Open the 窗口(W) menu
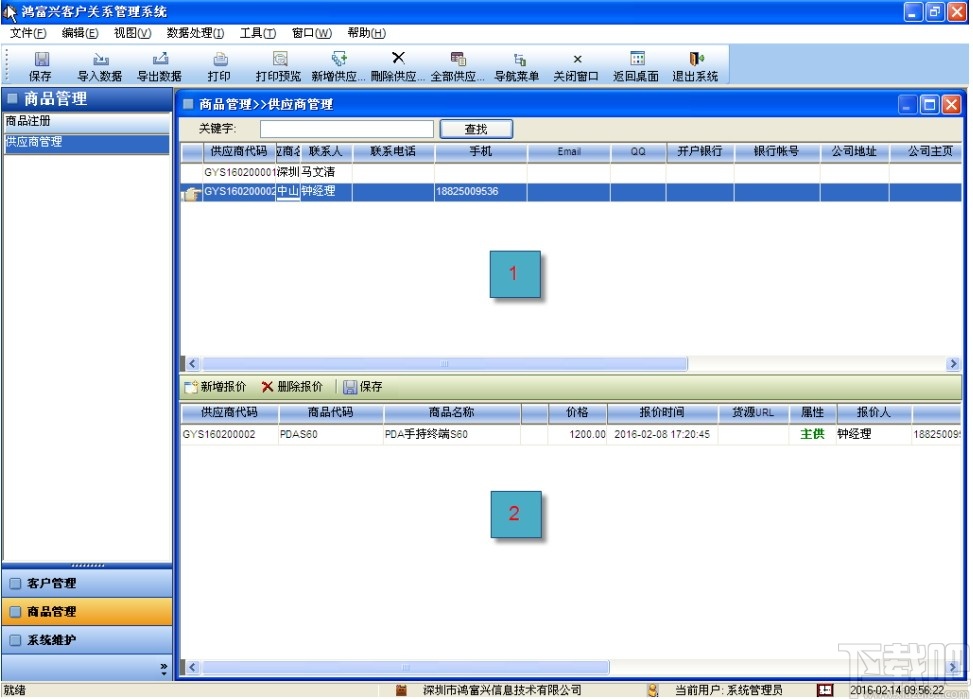The width and height of the screenshot is (973, 699). [312, 33]
